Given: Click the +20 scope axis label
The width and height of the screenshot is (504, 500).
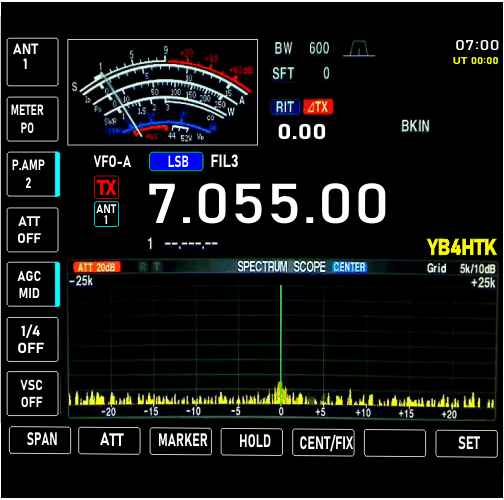Looking at the screenshot, I should 449,414.
